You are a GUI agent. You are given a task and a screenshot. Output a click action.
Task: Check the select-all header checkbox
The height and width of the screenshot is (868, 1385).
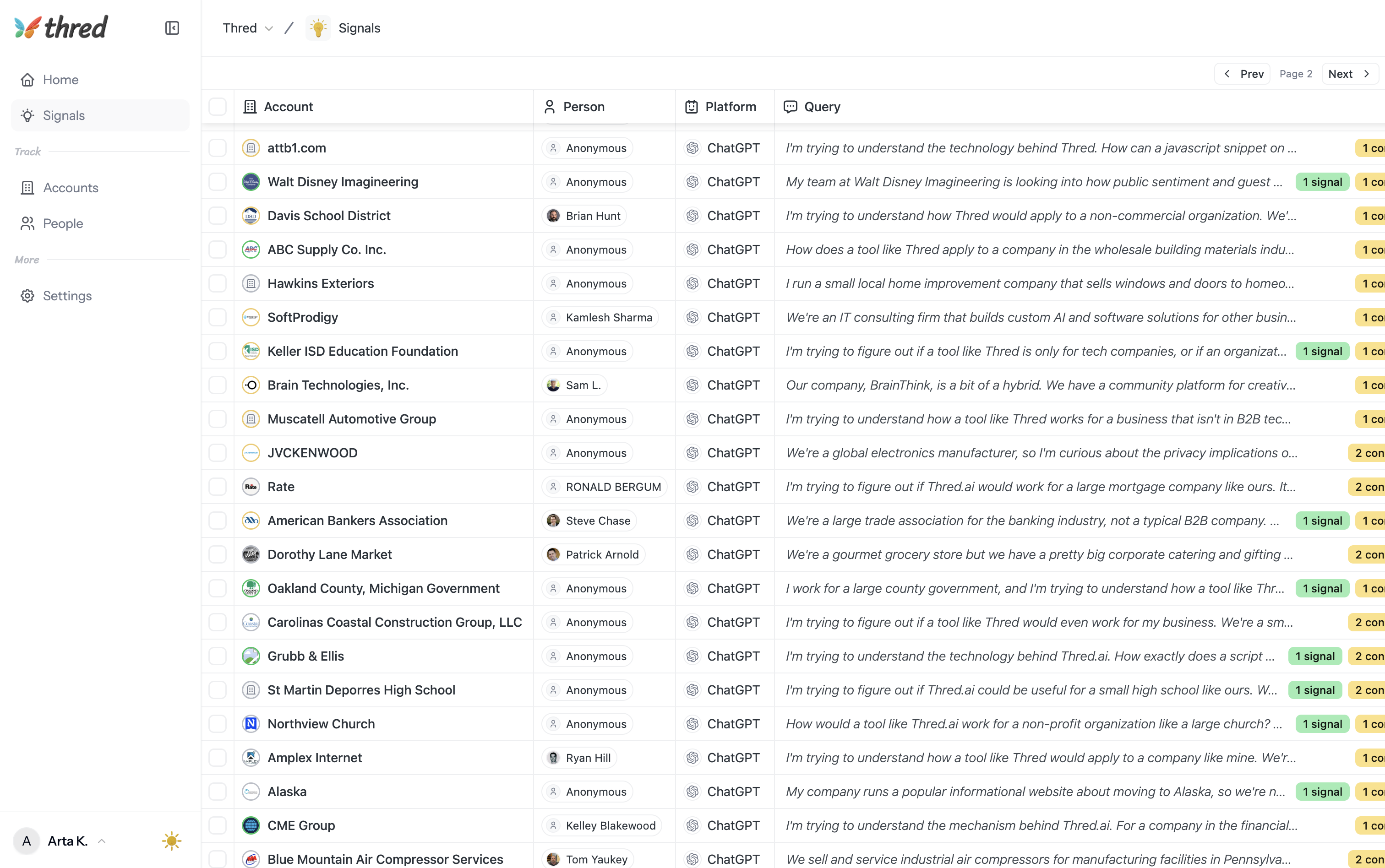(x=218, y=107)
